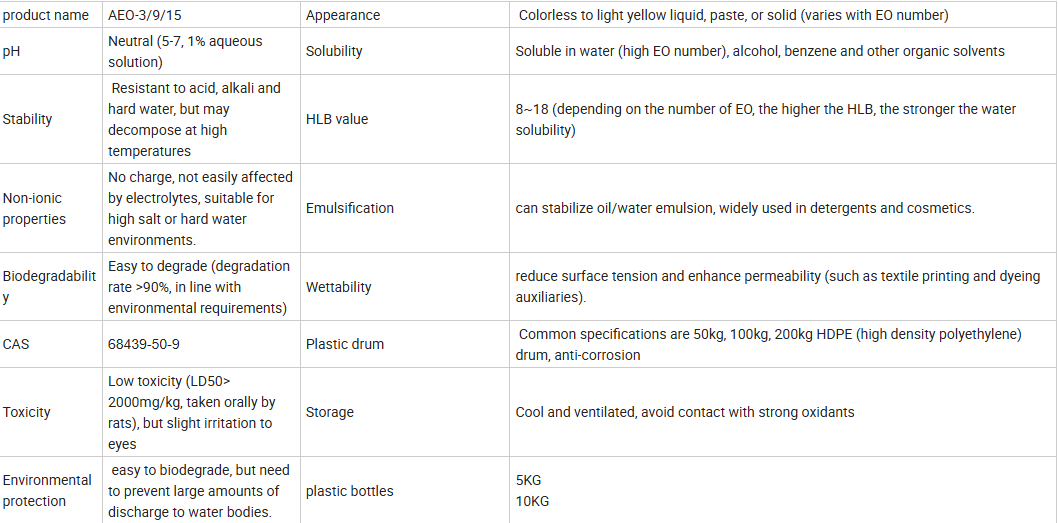Click the 'Stability' row label

[28, 119]
